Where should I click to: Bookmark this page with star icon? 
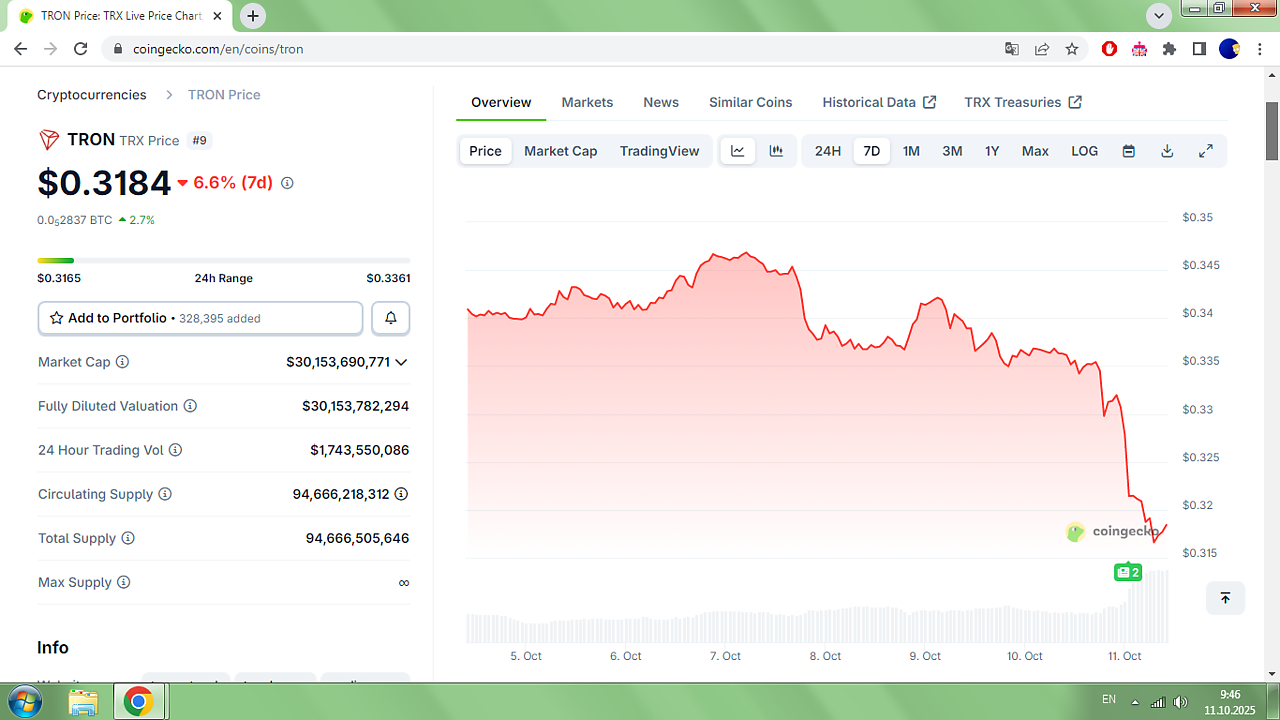pyautogui.click(x=1072, y=48)
